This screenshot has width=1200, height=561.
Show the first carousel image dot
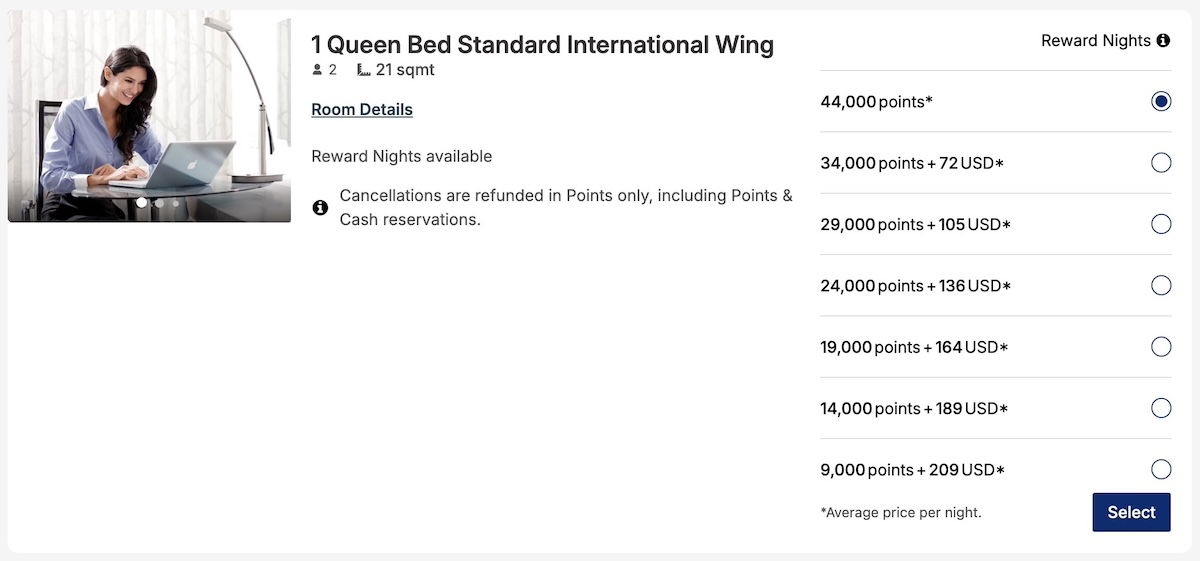pyautogui.click(x=142, y=203)
